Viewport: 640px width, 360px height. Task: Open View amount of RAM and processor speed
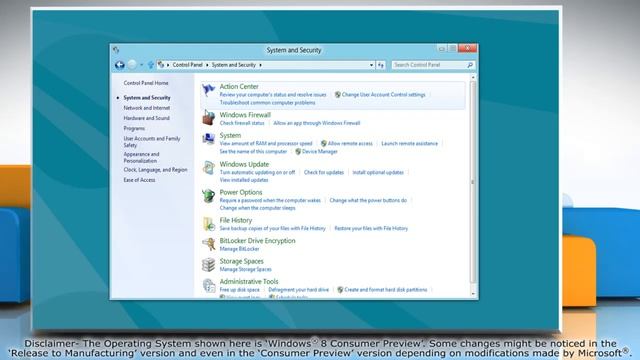[266, 144]
